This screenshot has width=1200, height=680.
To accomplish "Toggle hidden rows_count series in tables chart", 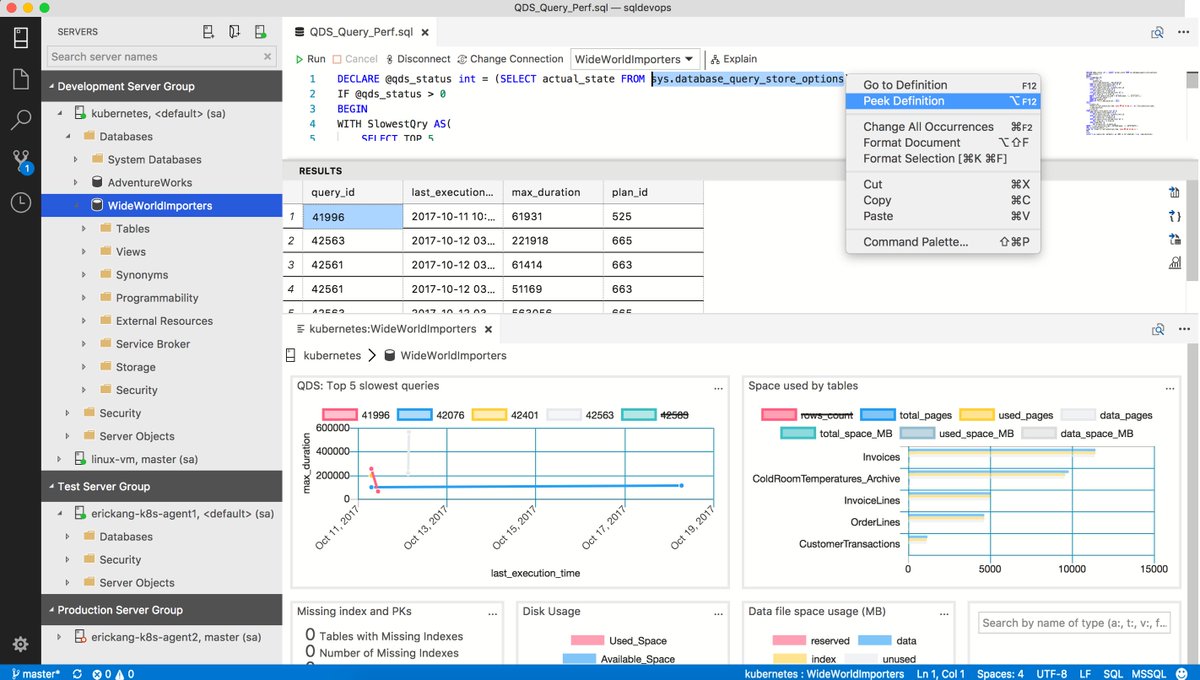I will tap(807, 415).
